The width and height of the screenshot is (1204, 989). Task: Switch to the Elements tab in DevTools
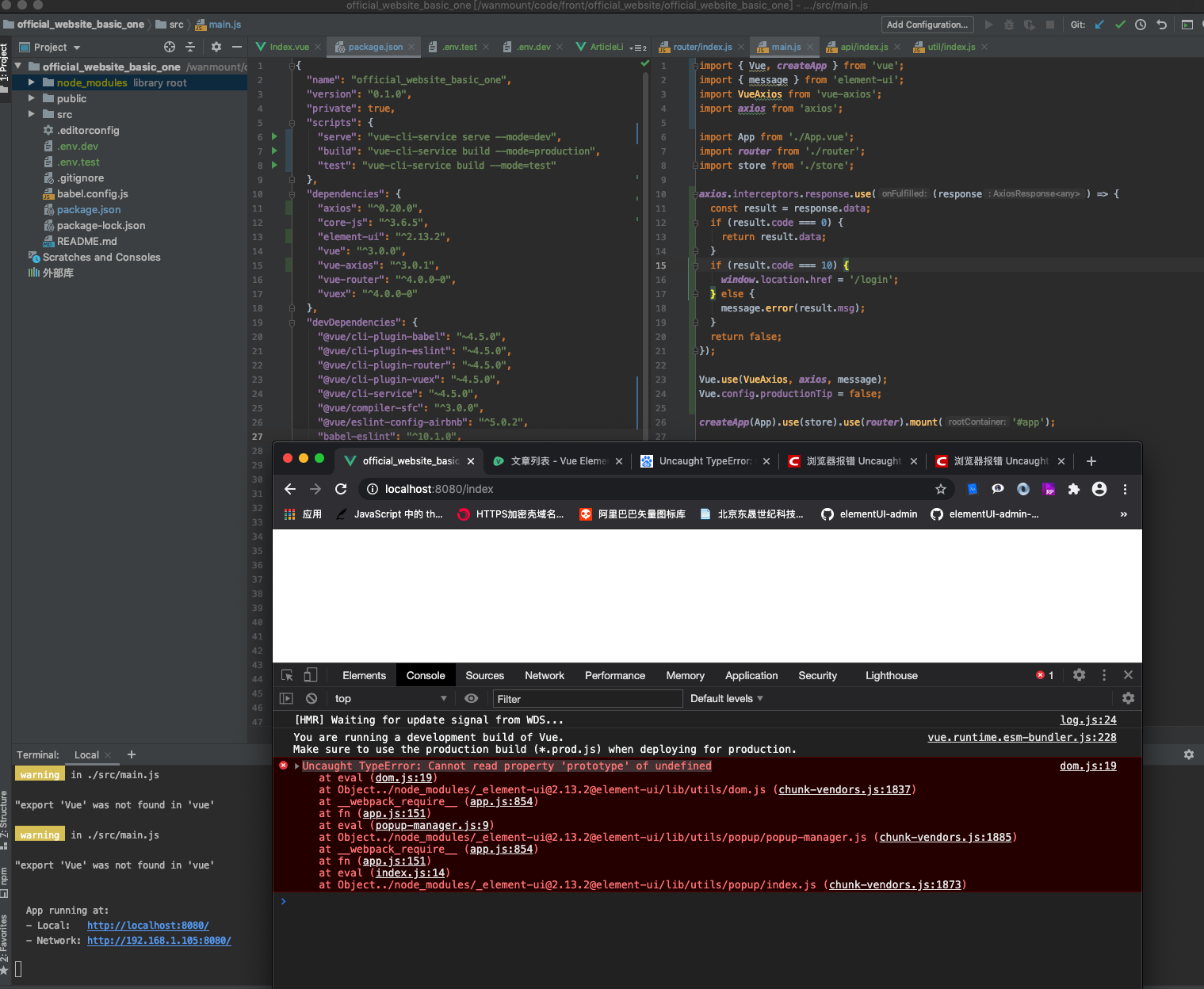(364, 675)
